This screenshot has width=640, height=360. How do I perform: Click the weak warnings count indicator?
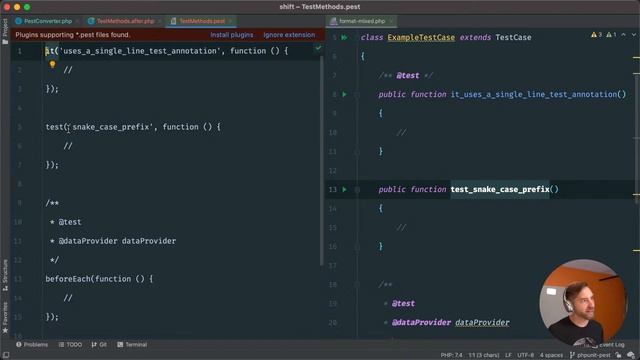(611, 35)
